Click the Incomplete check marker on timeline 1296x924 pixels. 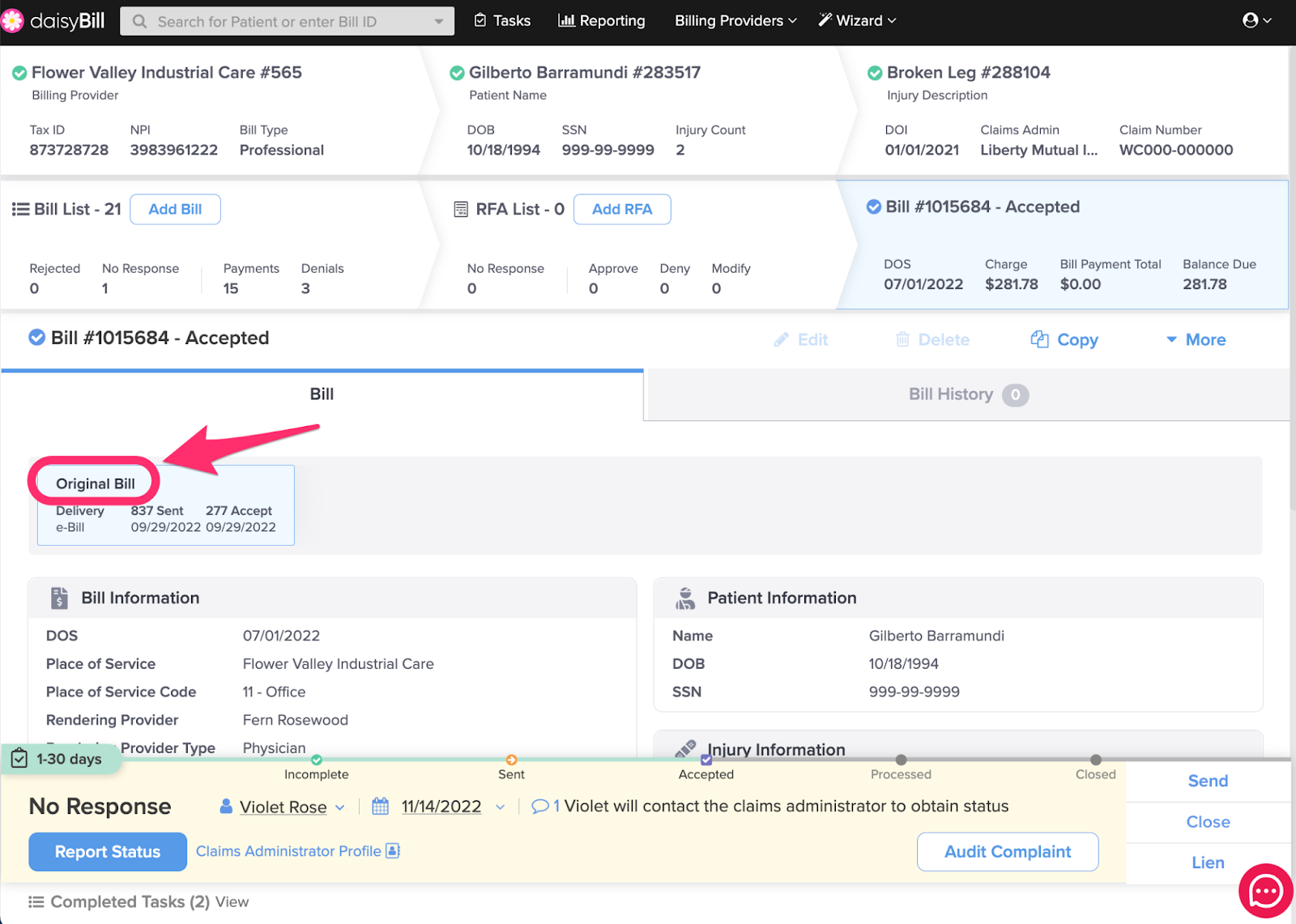click(x=317, y=760)
